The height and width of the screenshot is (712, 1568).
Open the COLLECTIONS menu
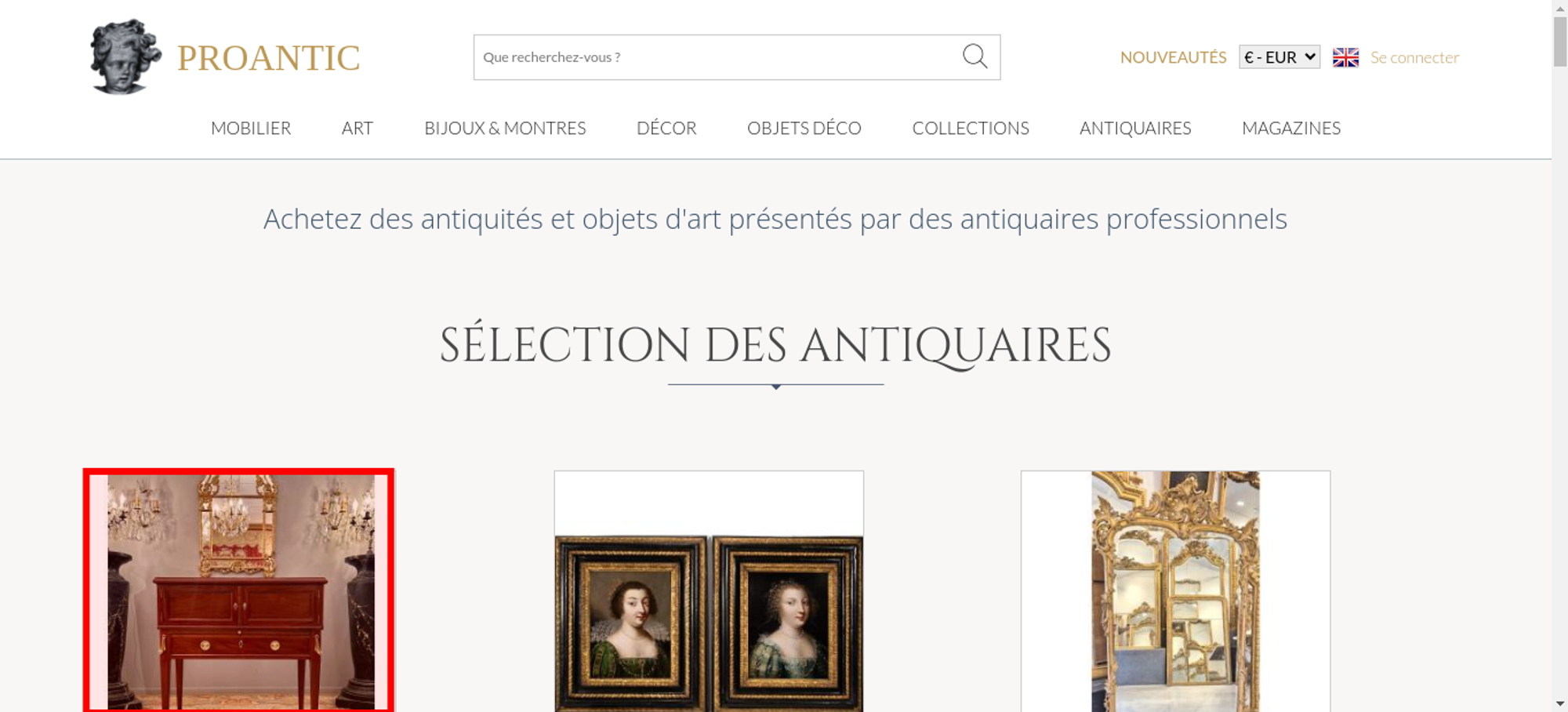tap(971, 128)
